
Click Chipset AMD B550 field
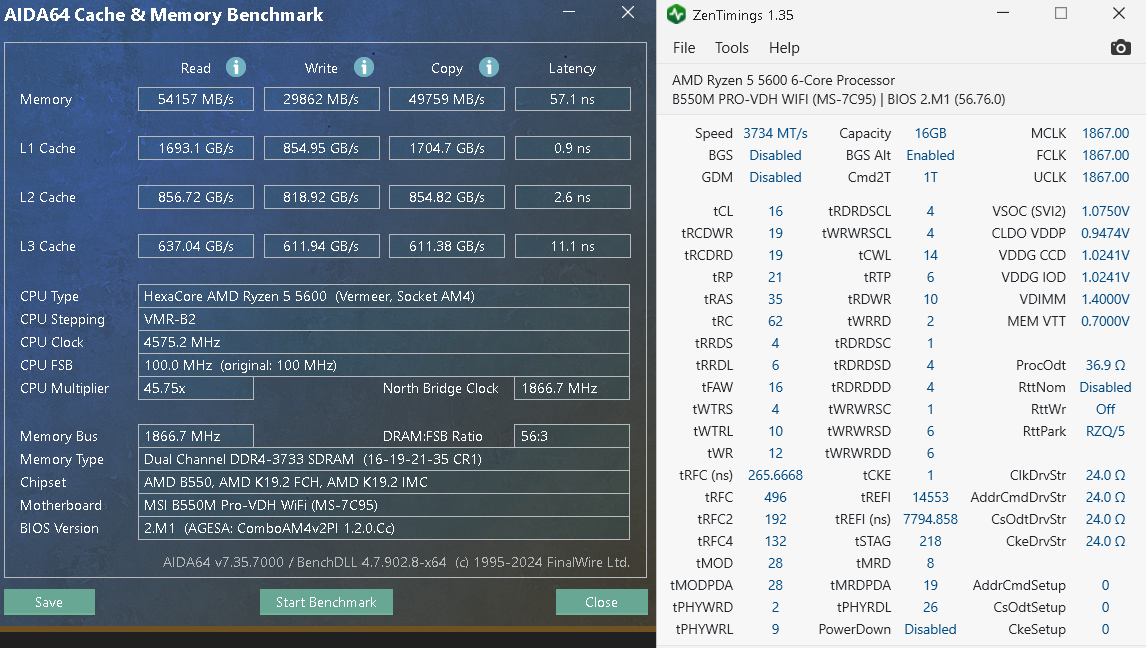[x=384, y=482]
